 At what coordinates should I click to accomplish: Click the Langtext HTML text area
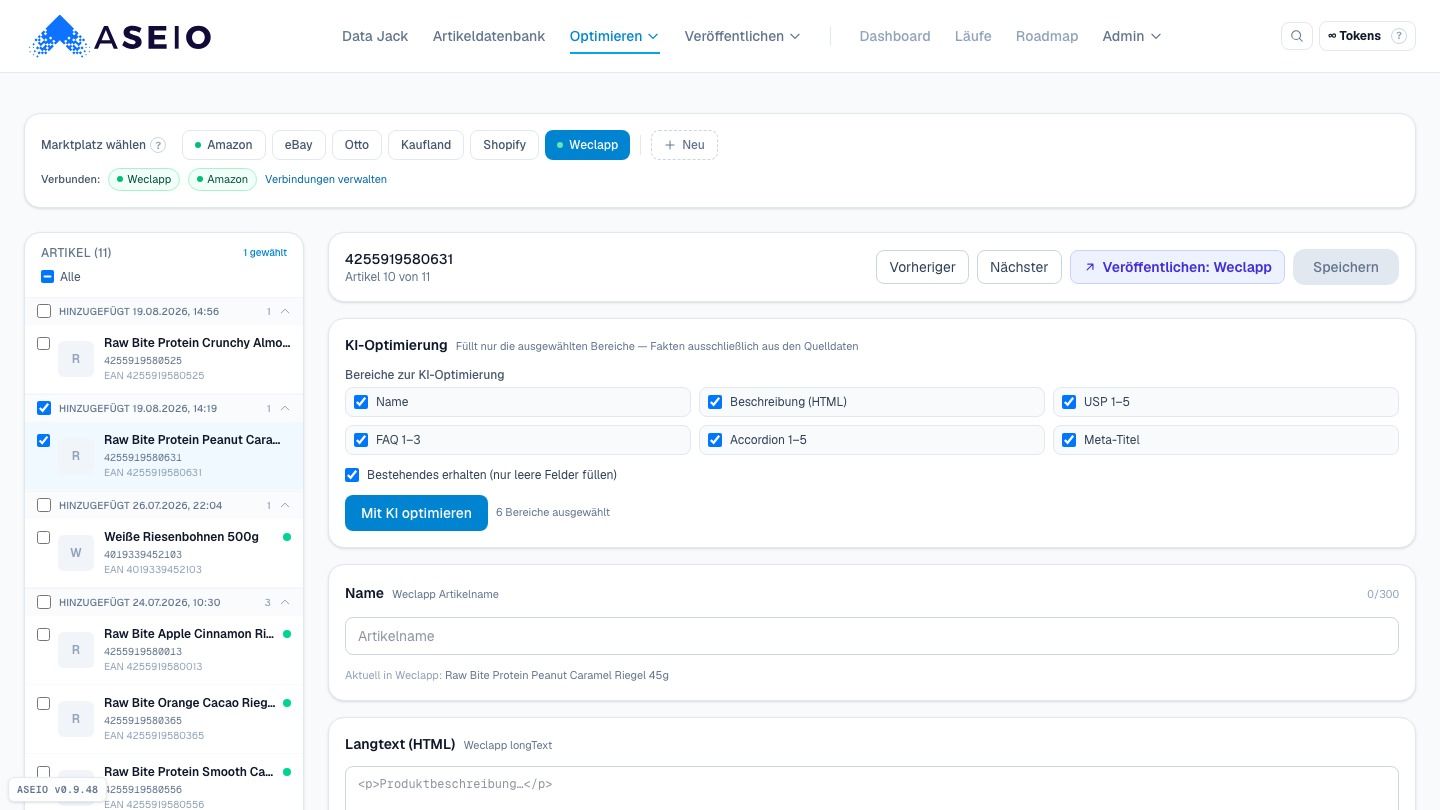click(x=871, y=788)
